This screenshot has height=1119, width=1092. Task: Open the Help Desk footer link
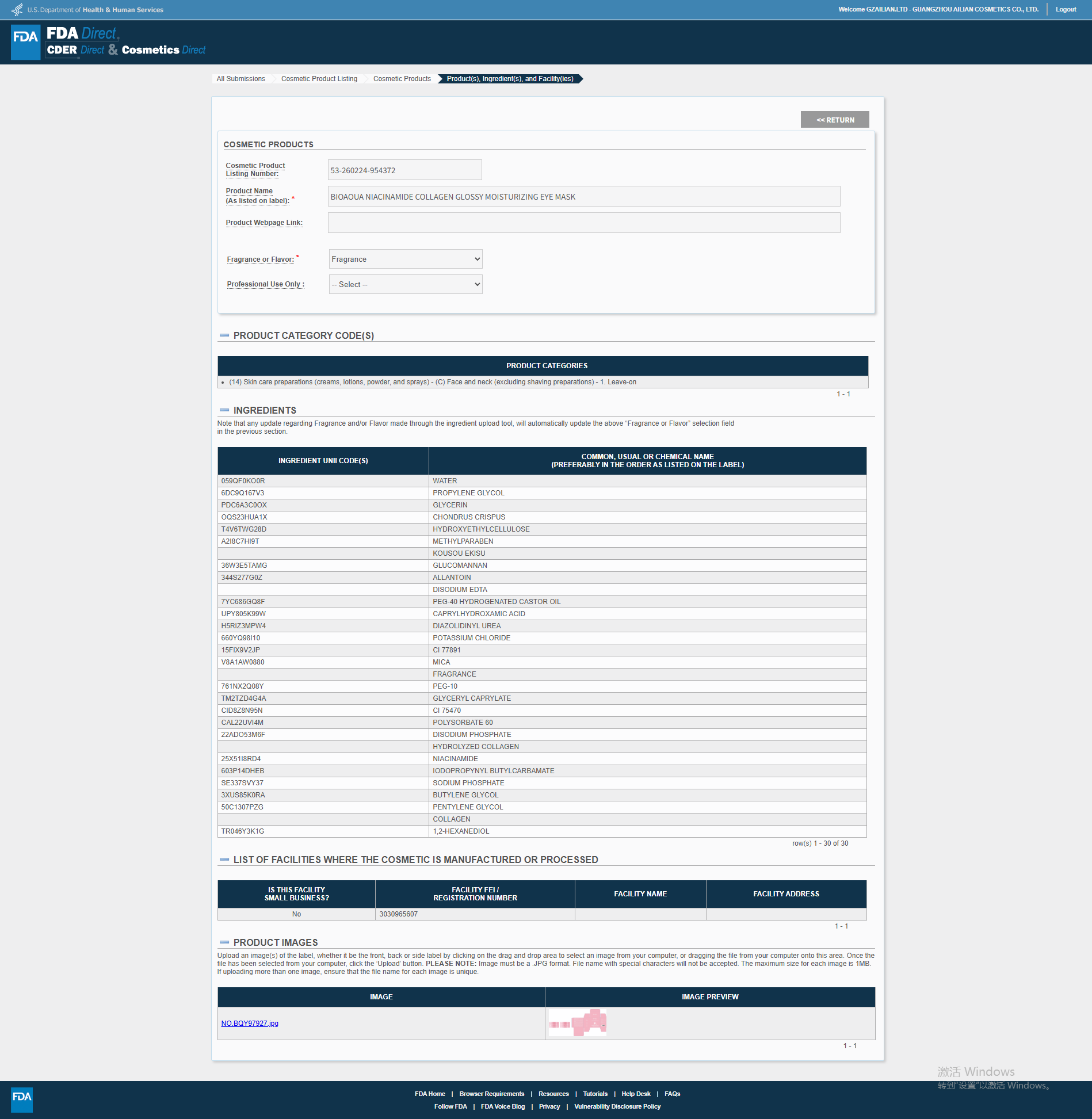pos(636,1094)
